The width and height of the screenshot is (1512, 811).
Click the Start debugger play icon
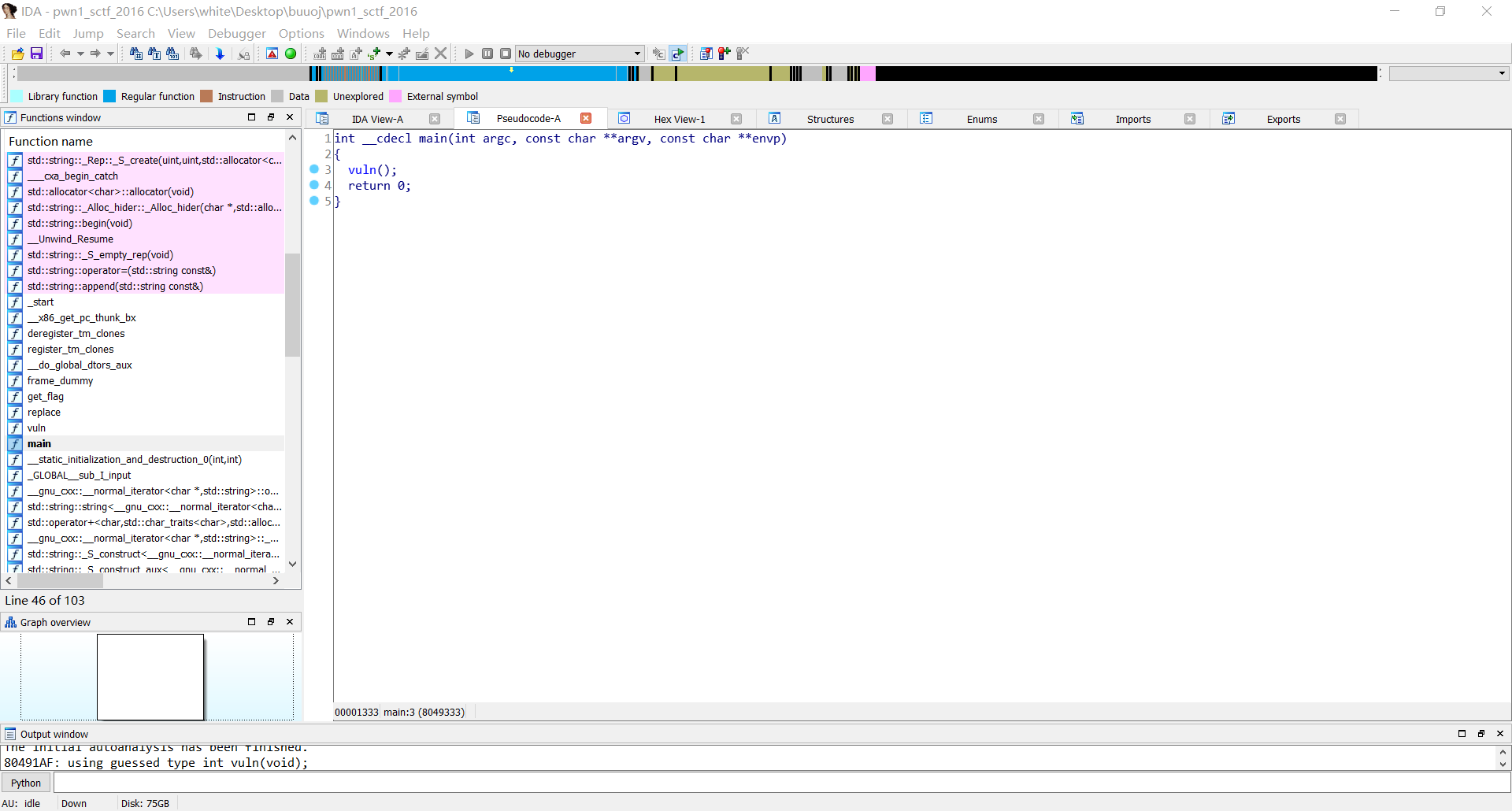click(x=469, y=54)
